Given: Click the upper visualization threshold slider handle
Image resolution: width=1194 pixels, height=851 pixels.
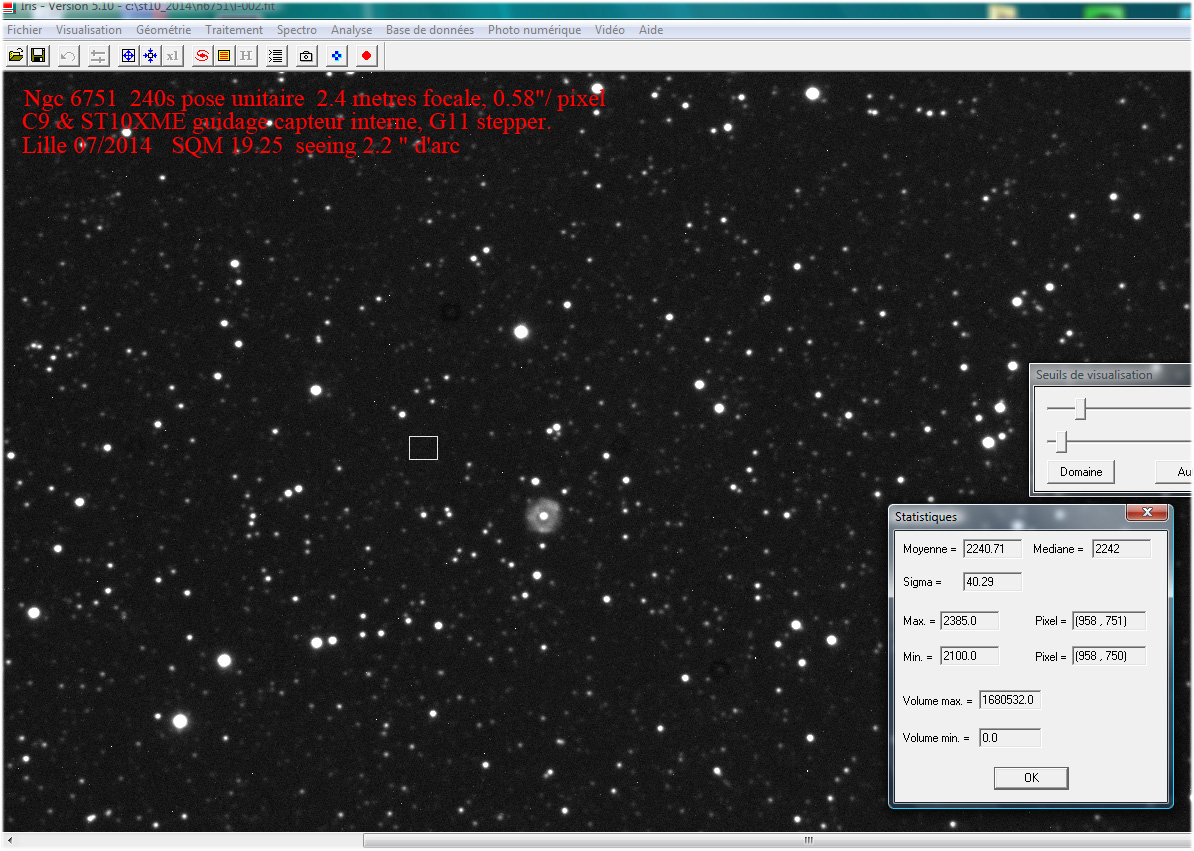Looking at the screenshot, I should (1081, 408).
